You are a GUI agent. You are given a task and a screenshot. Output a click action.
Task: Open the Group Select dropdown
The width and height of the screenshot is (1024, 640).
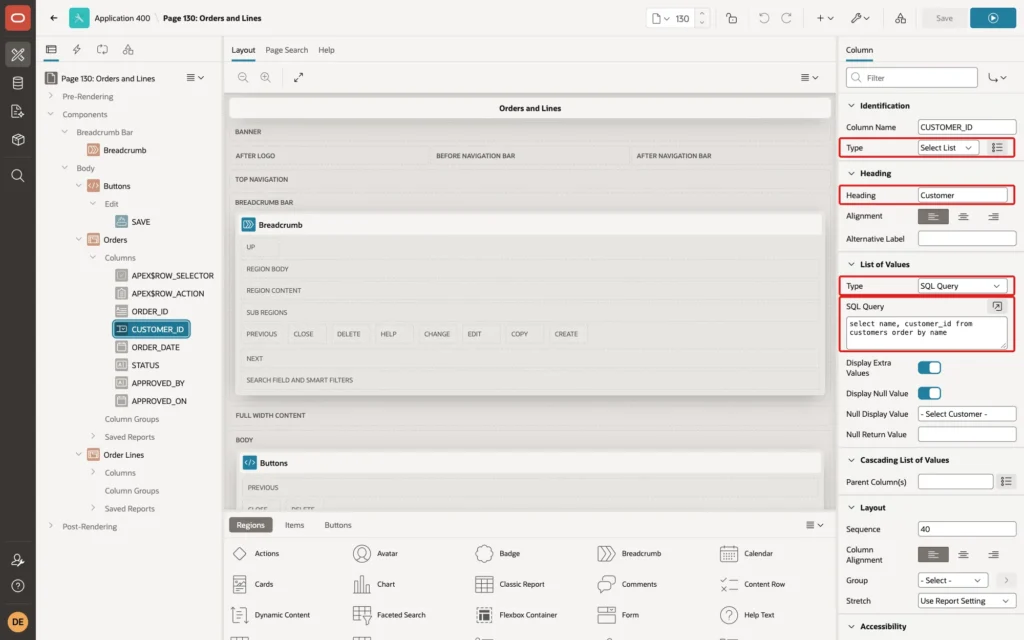(952, 580)
